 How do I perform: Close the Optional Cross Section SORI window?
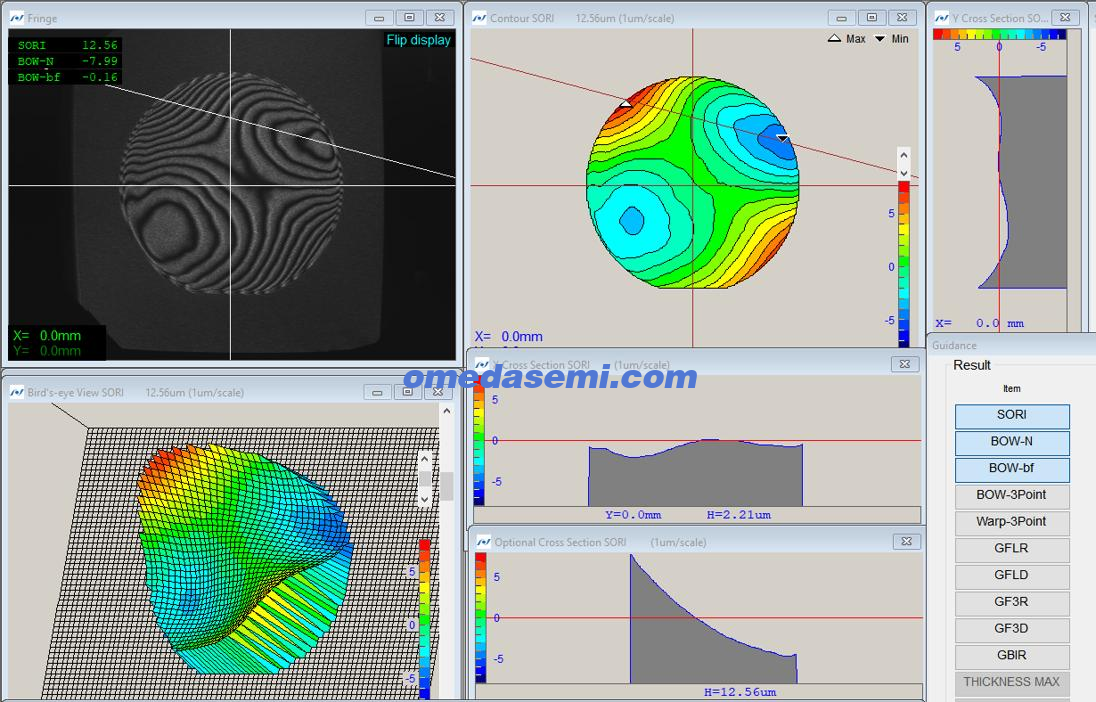click(x=905, y=542)
